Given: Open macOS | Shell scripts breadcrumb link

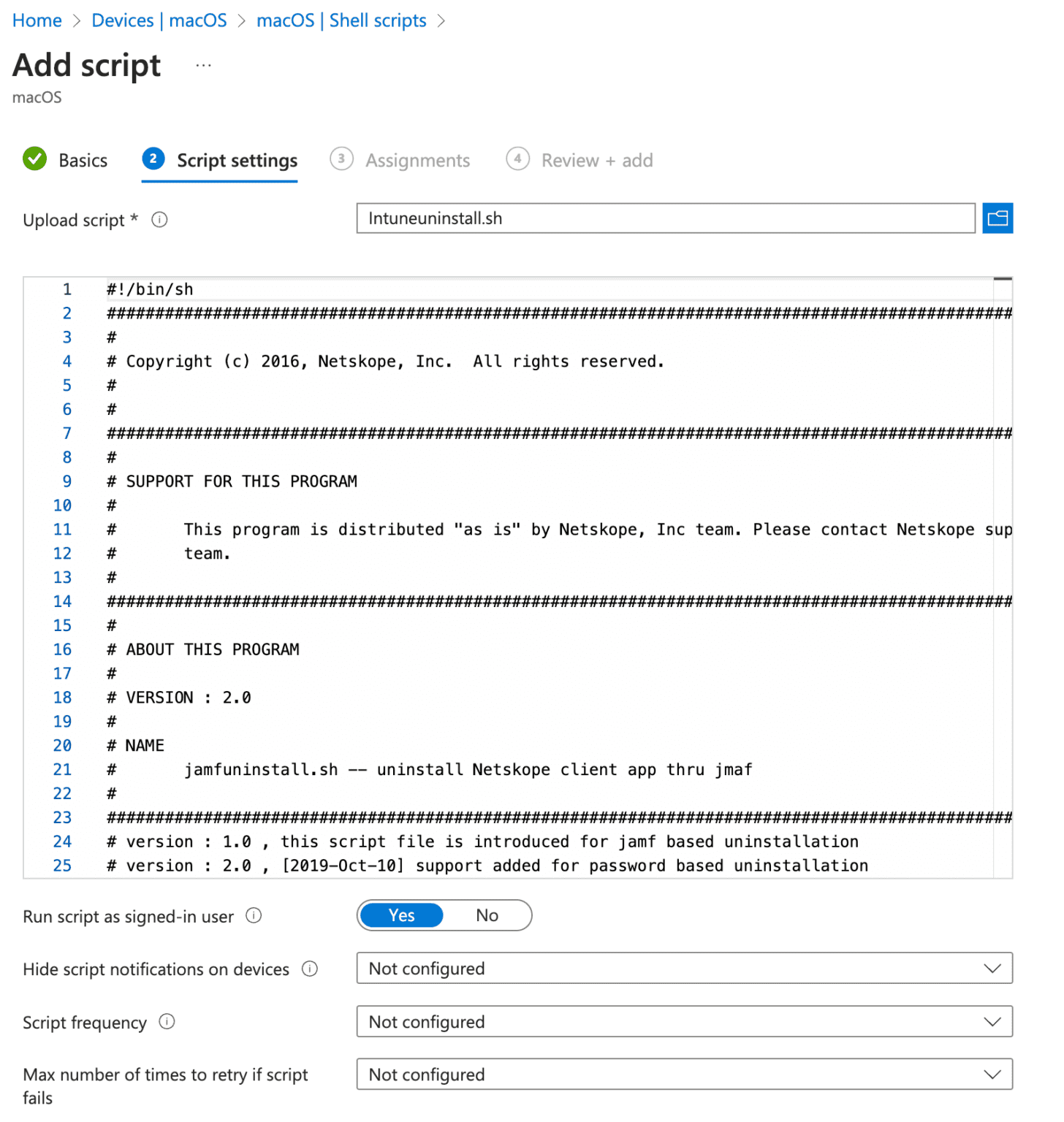Looking at the screenshot, I should [x=341, y=20].
